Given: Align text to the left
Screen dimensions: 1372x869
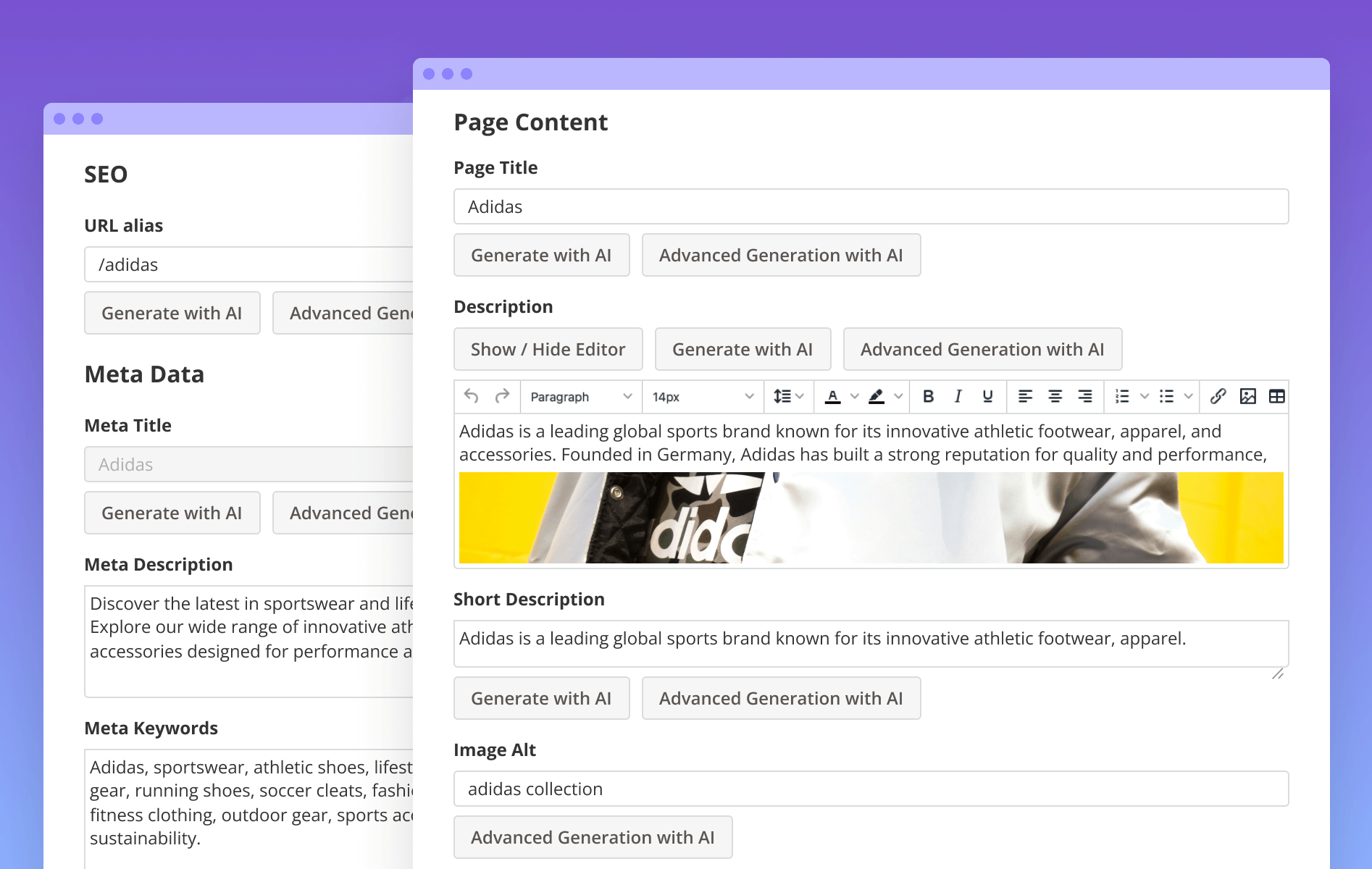Looking at the screenshot, I should tap(1025, 396).
